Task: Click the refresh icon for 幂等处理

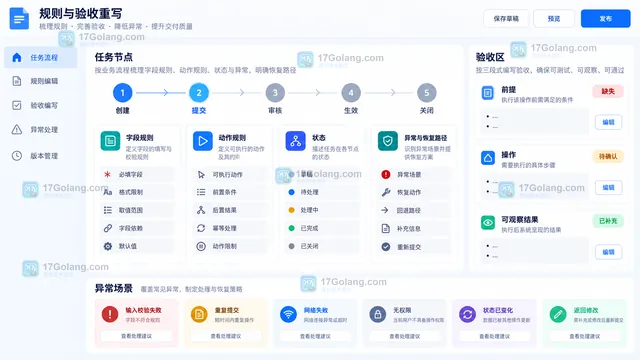Action: click(x=201, y=228)
